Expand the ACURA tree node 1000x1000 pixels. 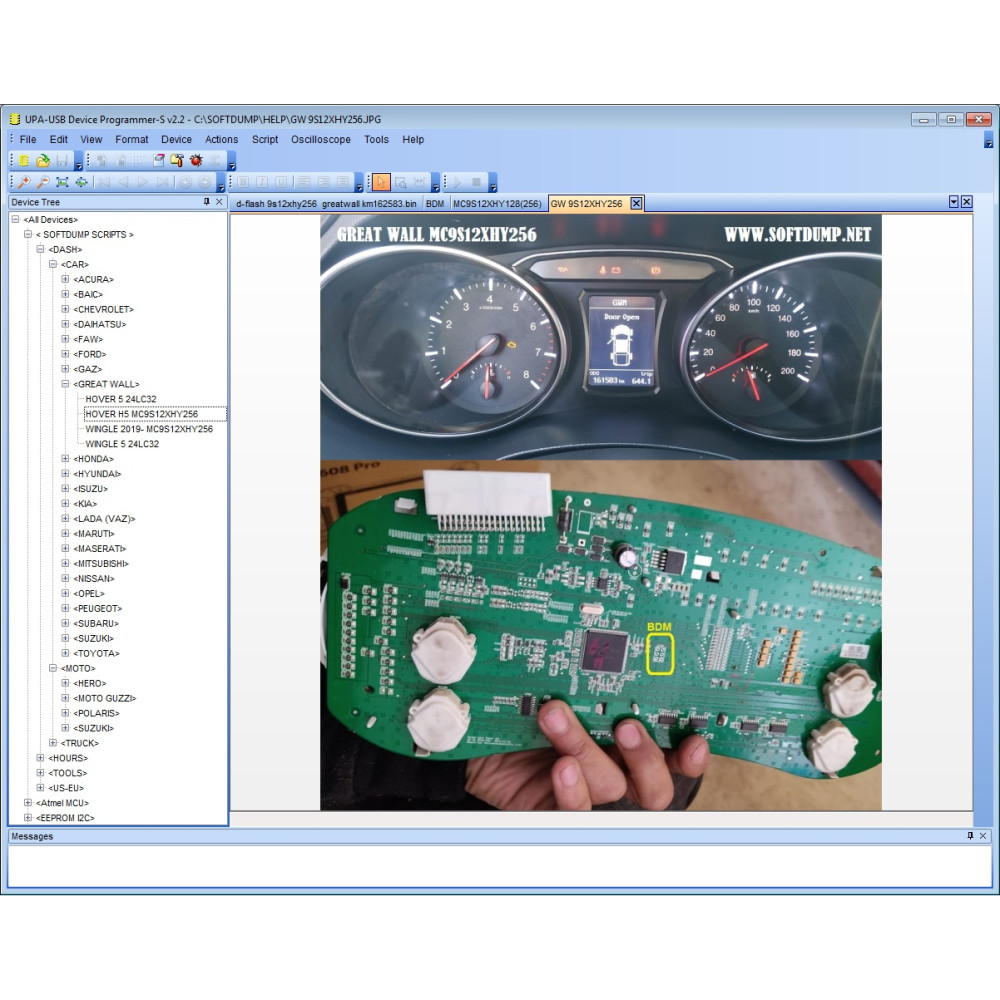tap(65, 279)
